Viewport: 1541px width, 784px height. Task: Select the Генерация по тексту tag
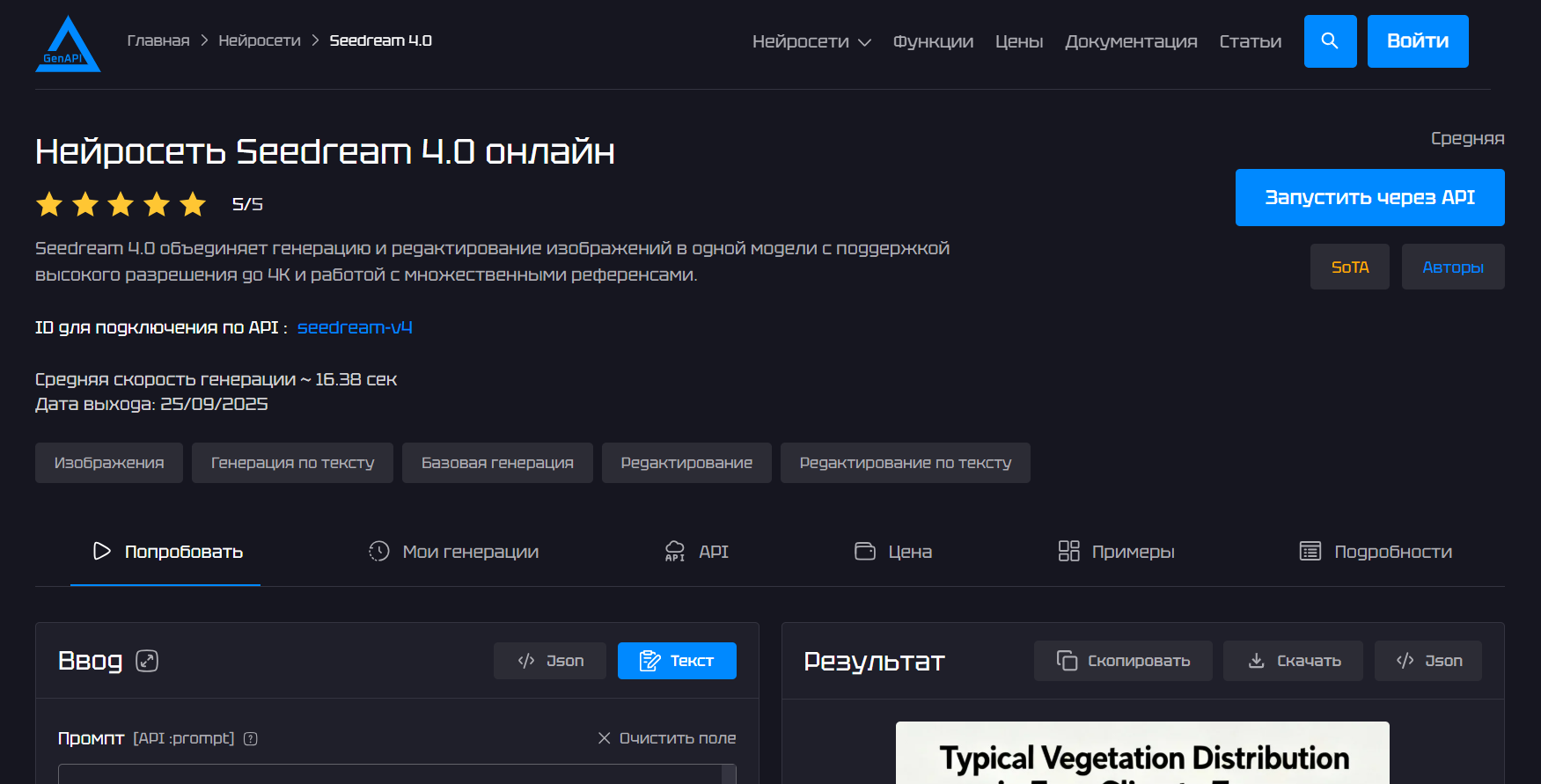coord(292,463)
